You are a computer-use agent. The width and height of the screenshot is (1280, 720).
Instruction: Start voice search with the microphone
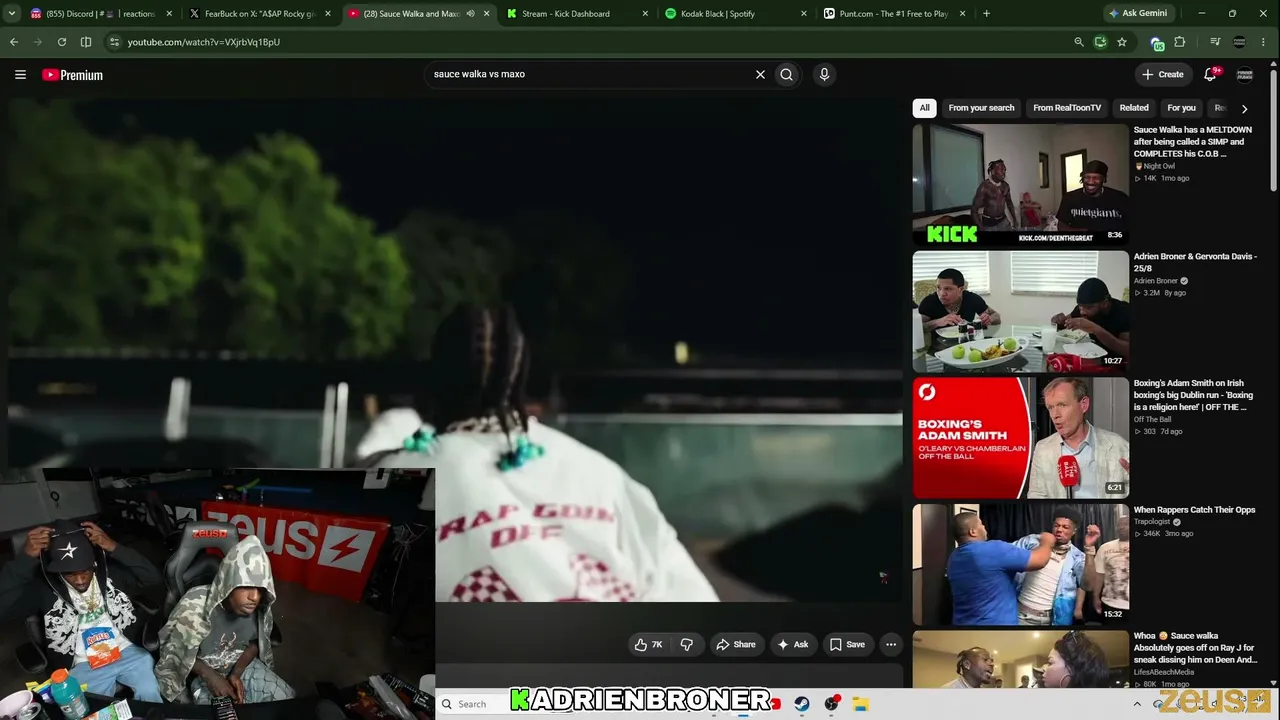[x=824, y=74]
